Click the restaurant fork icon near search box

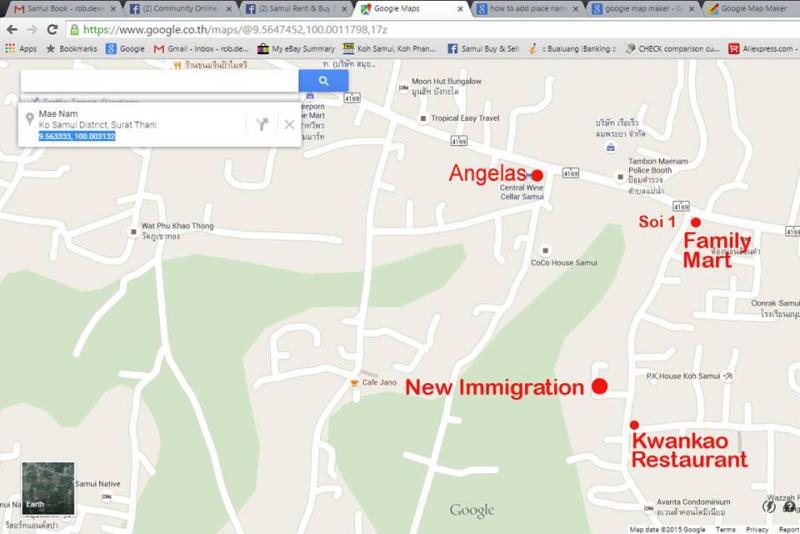[177, 65]
